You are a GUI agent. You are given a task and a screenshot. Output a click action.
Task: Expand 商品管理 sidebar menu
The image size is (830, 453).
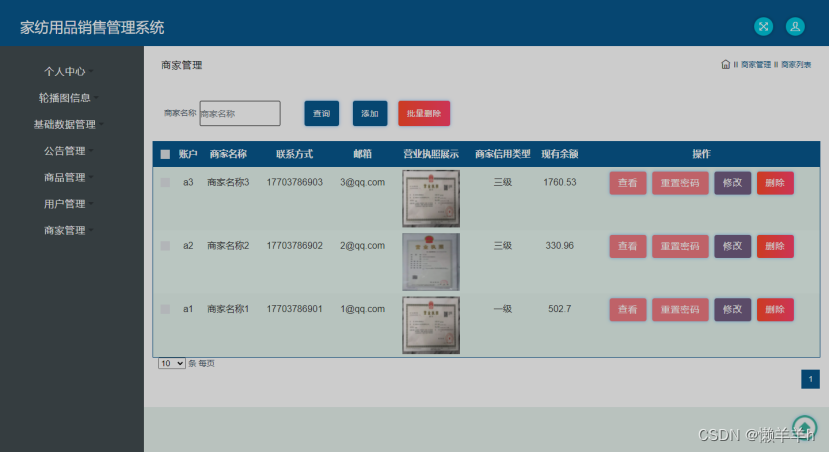(x=69, y=177)
